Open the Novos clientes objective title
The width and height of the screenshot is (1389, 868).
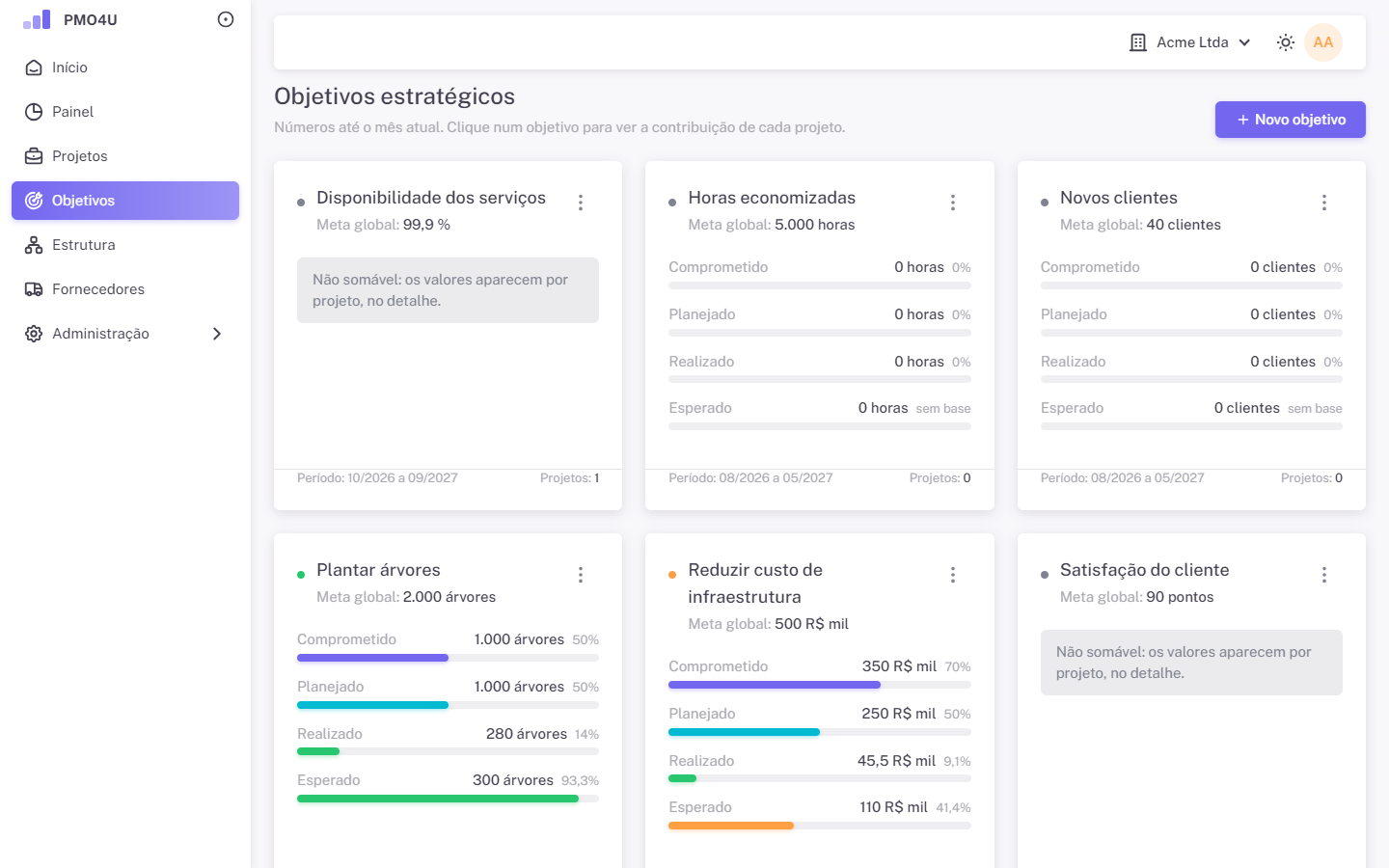coord(1119,198)
